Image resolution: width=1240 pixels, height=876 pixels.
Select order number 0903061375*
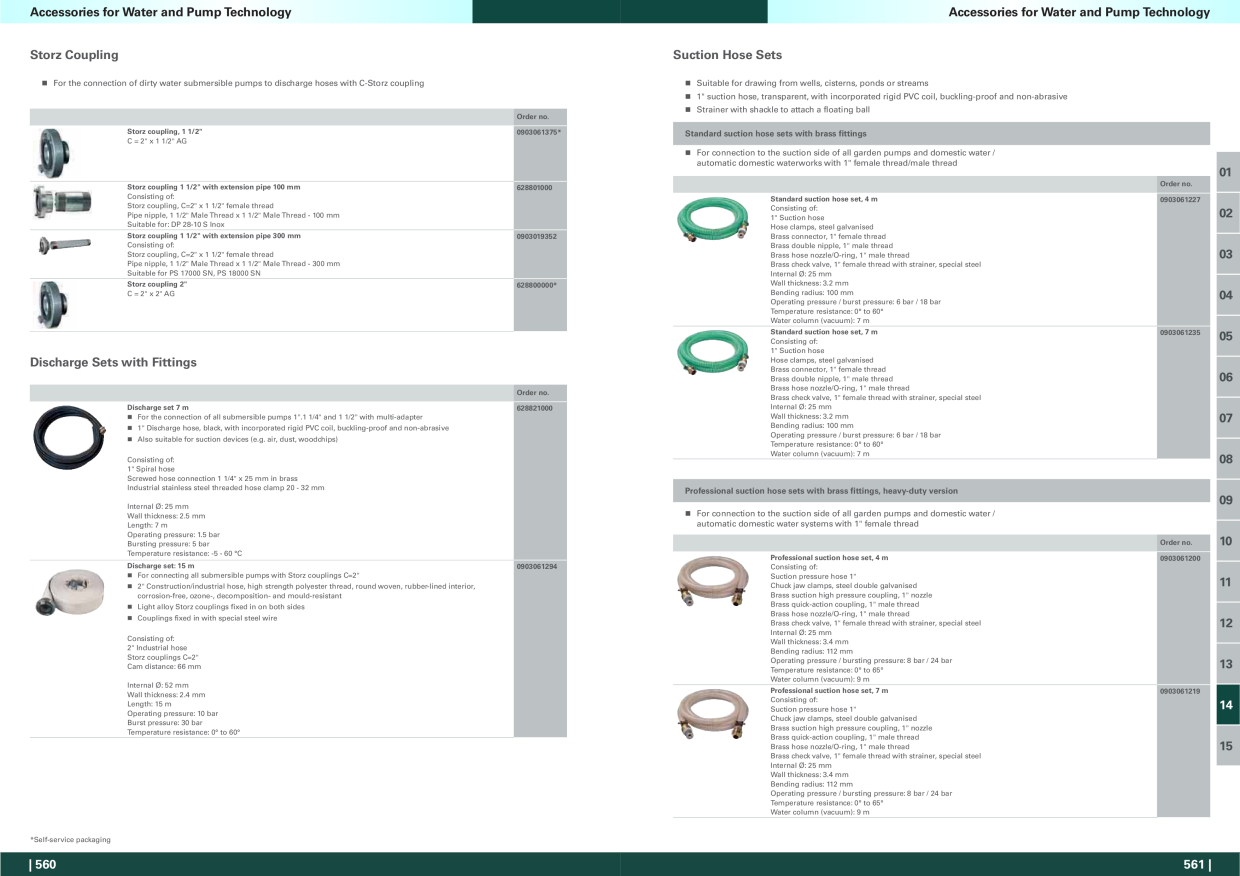coord(539,132)
